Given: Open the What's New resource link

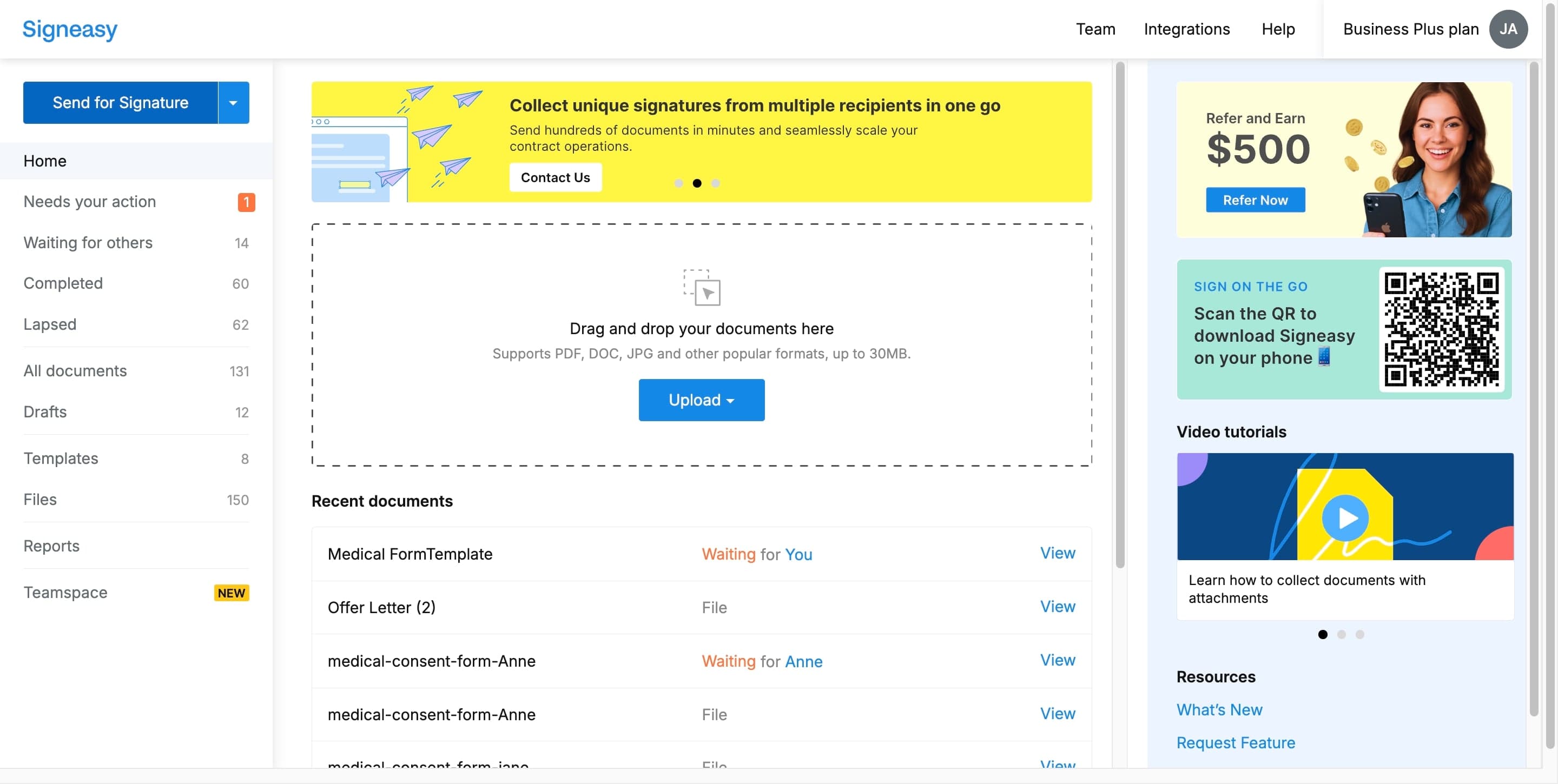Looking at the screenshot, I should pyautogui.click(x=1219, y=709).
